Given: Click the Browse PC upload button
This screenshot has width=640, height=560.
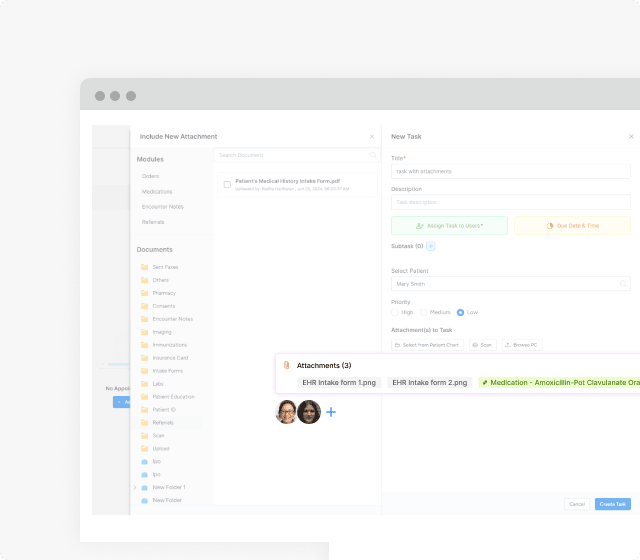Looking at the screenshot, I should (521, 344).
